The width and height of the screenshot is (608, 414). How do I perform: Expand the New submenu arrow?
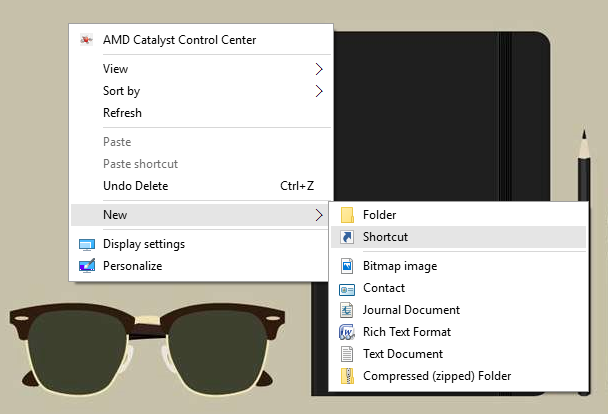pyautogui.click(x=319, y=215)
